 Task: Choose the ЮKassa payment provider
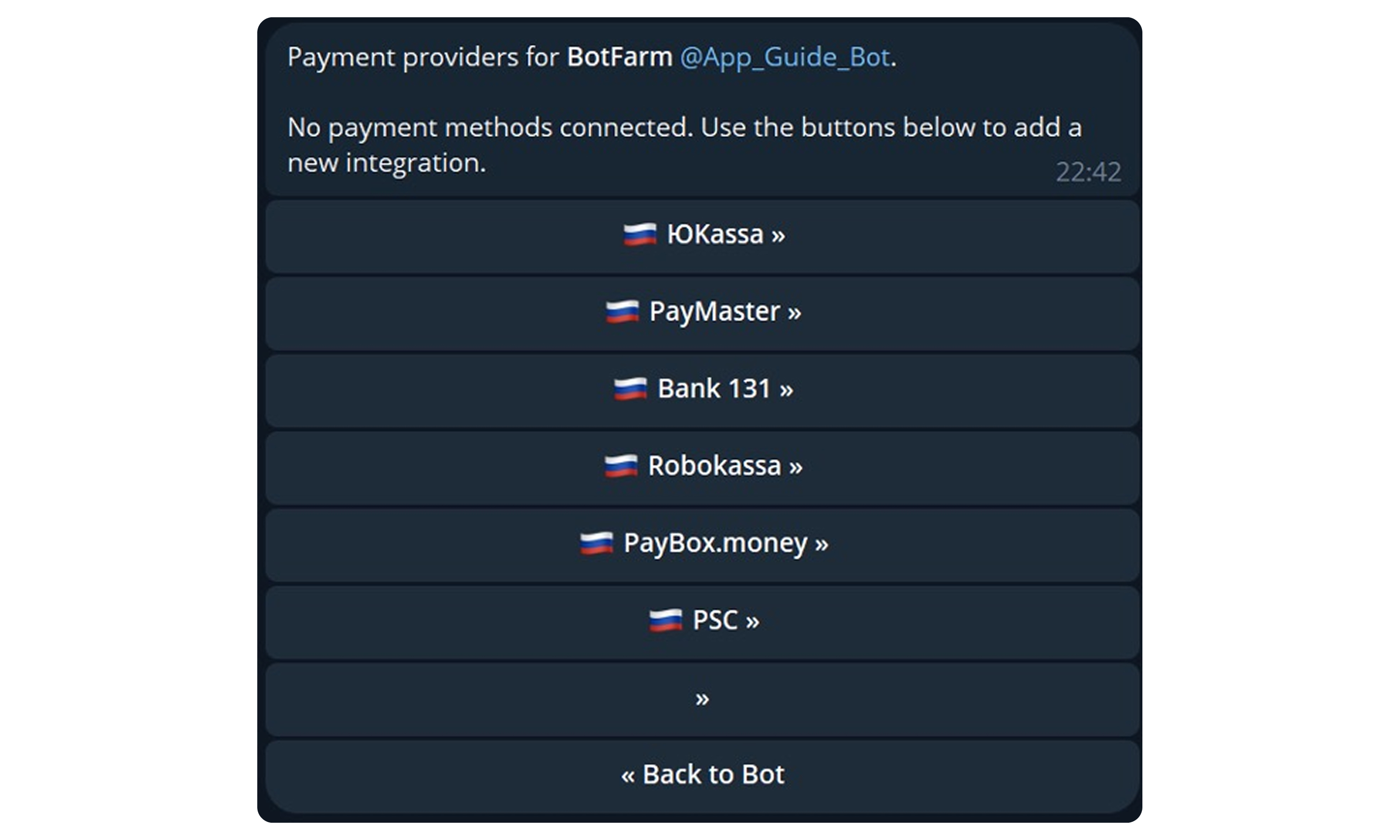[702, 236]
